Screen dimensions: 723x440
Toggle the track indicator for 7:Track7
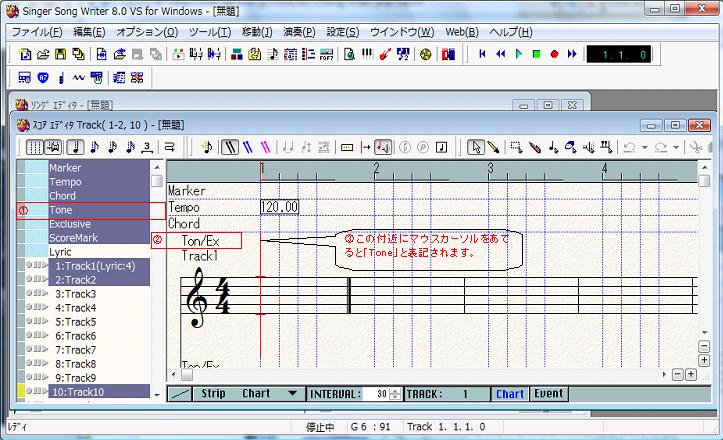[37, 349]
